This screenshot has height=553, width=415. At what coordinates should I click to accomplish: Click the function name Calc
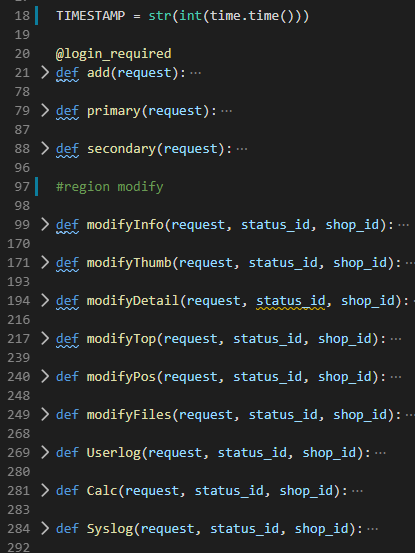point(102,491)
